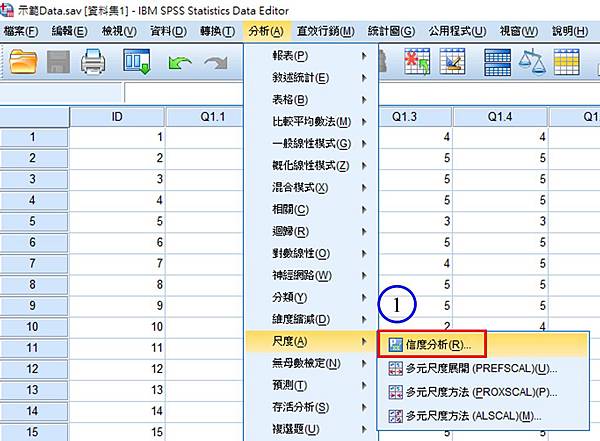The image size is (600, 441).
Task: Choose 信度分析(R)... from submenu
Action: click(x=483, y=345)
